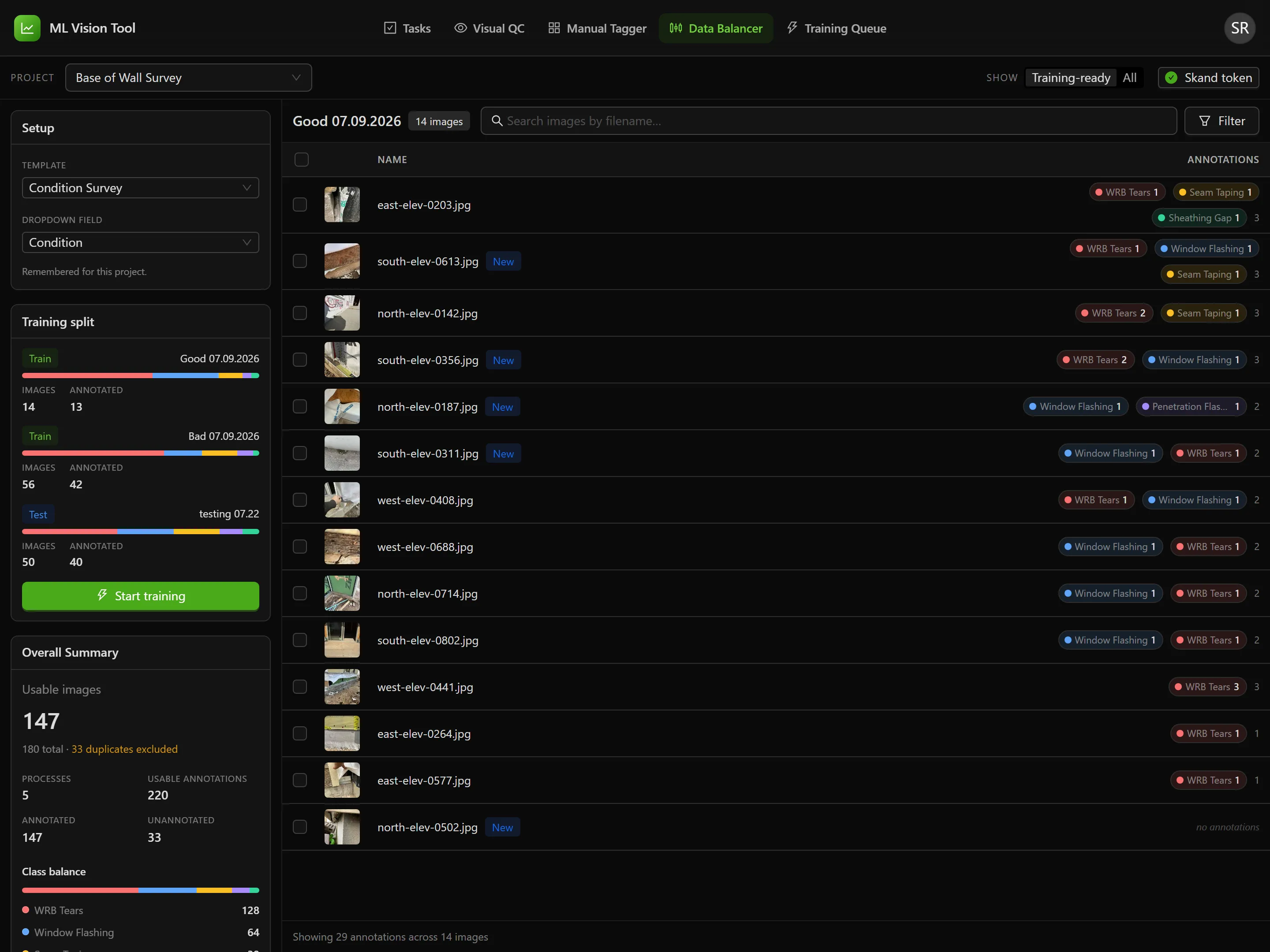This screenshot has width=1270, height=952.
Task: Click the Visual QC eye icon
Action: pos(460,28)
